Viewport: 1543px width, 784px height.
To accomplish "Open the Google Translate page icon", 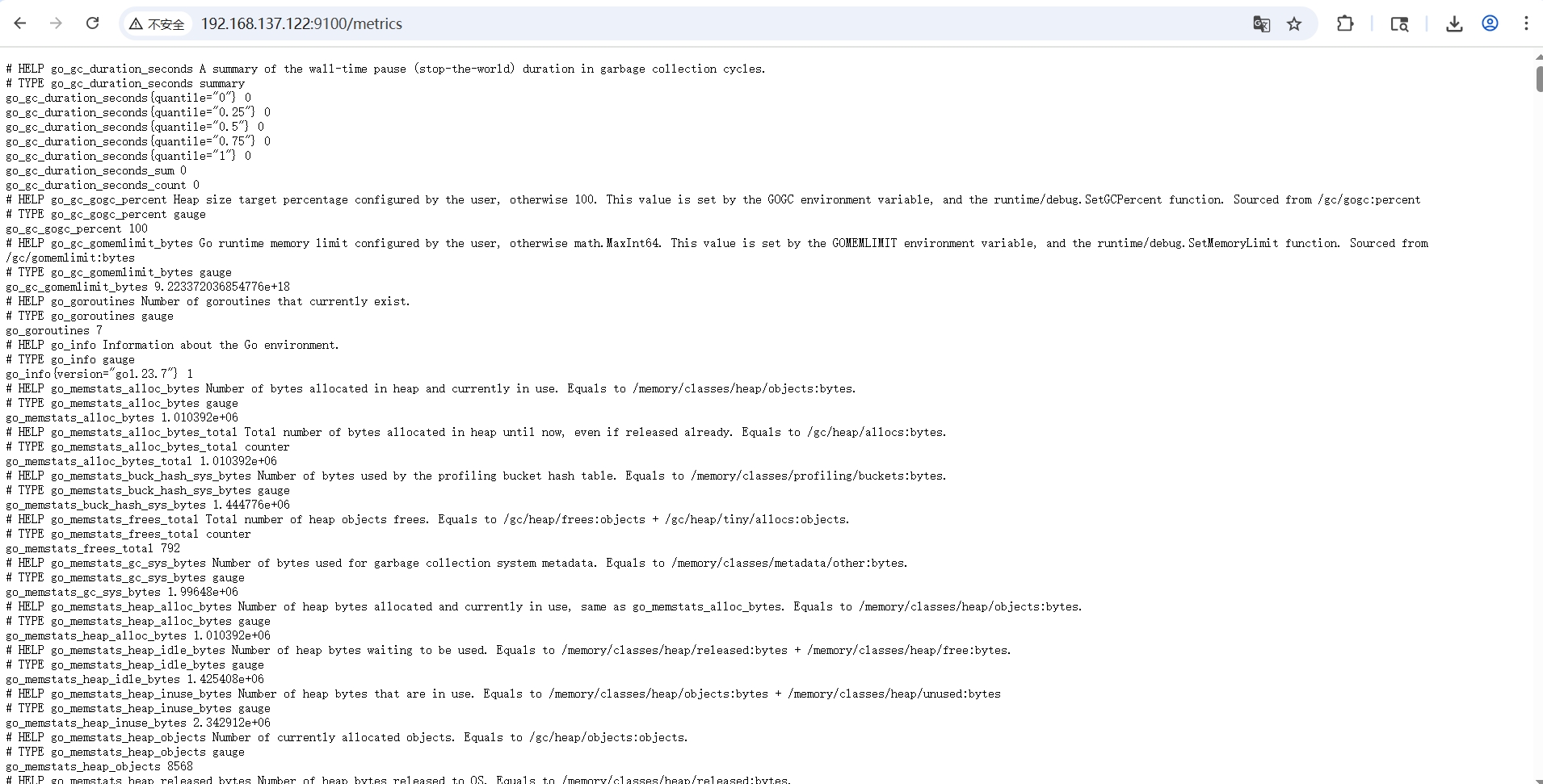I will [1261, 24].
